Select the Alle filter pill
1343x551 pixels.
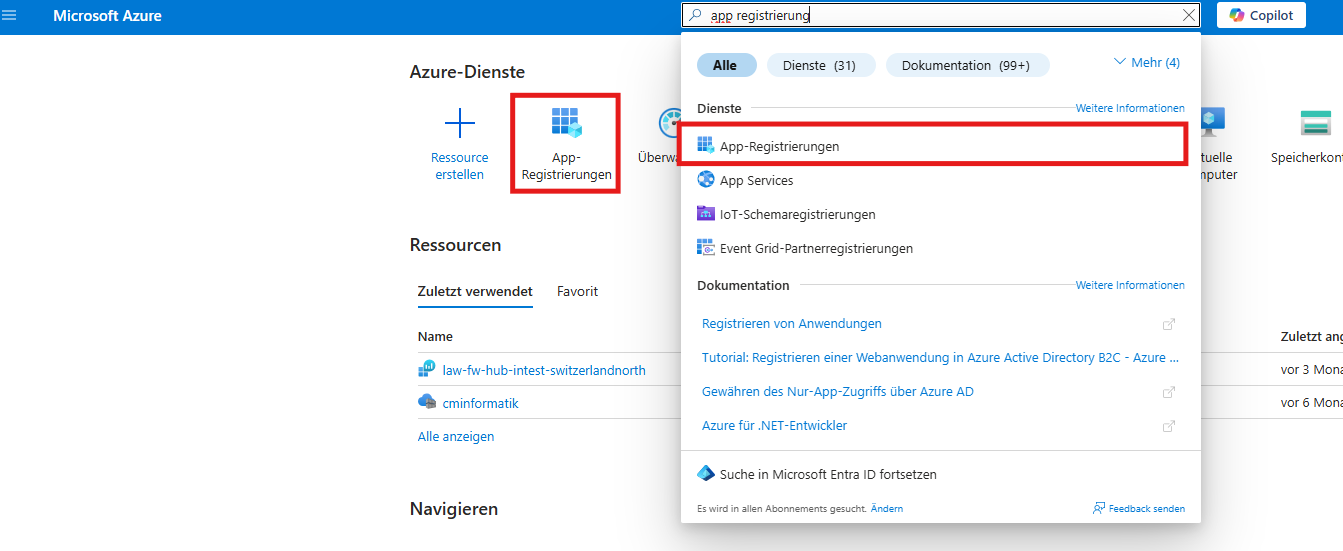[726, 65]
